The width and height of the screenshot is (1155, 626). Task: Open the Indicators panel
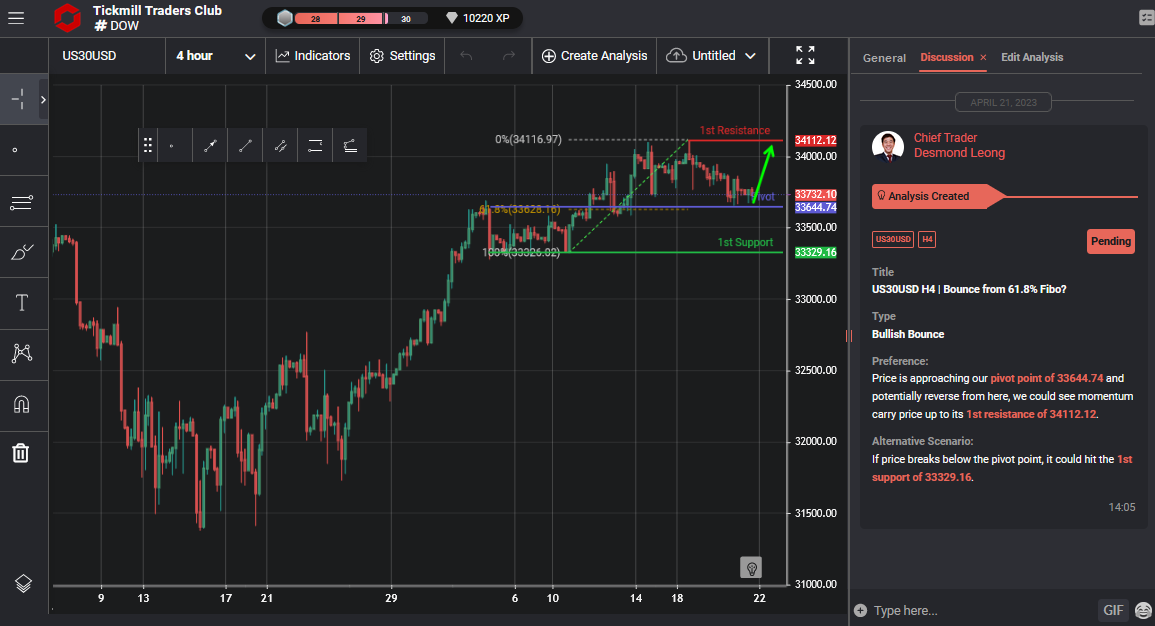[313, 56]
